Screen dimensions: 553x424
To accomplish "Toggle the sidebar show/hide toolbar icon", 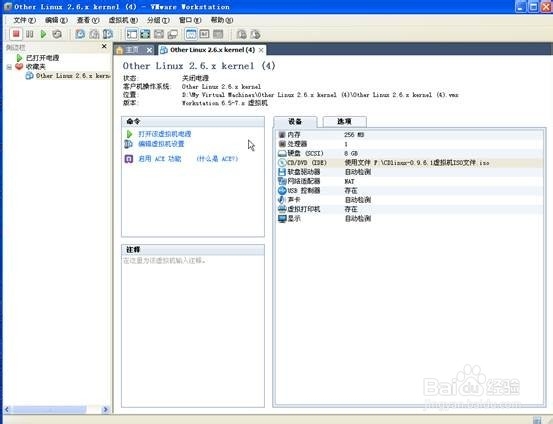I will (x=132, y=34).
